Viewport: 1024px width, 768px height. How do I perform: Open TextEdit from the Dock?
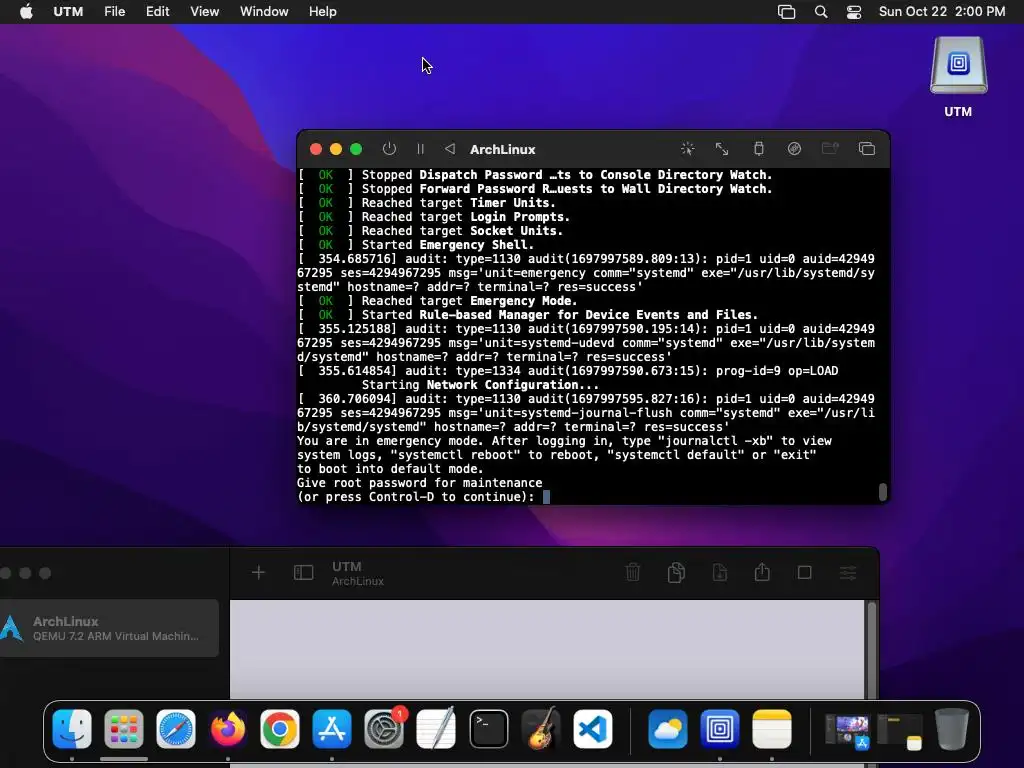pyautogui.click(x=436, y=729)
